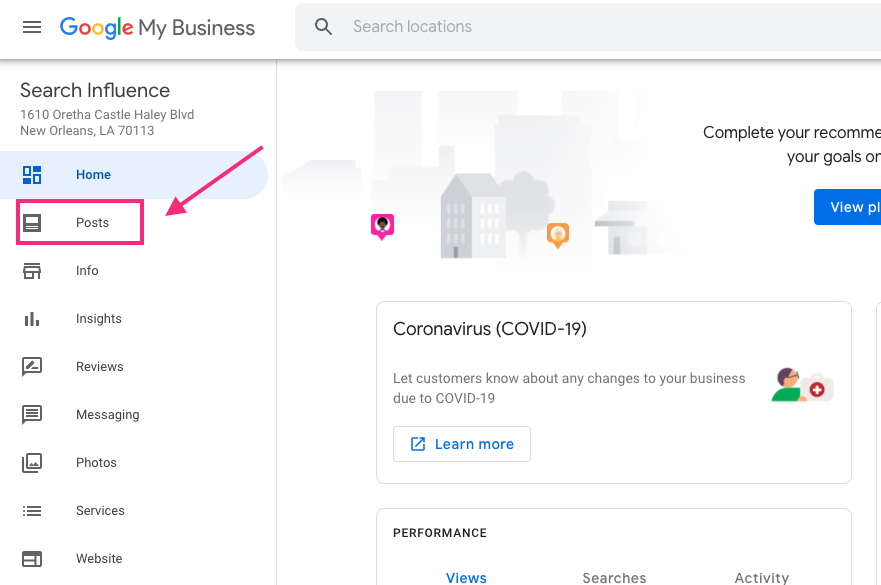
Task: Switch to the Views performance tab
Action: point(466,577)
